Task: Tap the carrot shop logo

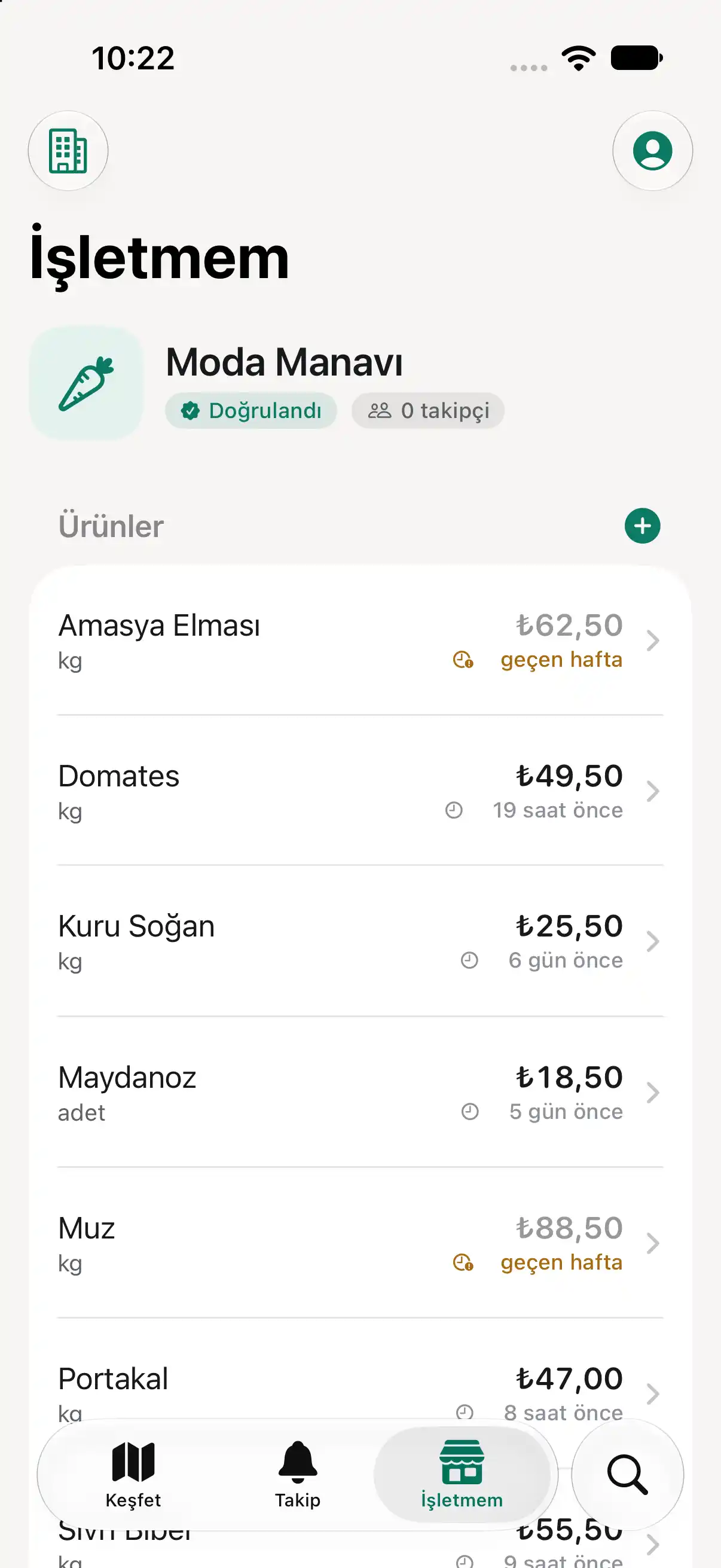Action: 87,383
